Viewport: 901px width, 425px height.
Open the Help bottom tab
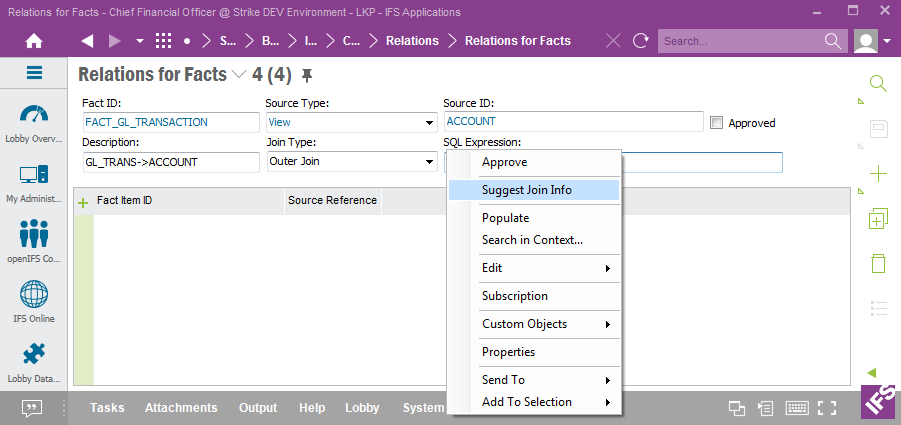coord(312,408)
